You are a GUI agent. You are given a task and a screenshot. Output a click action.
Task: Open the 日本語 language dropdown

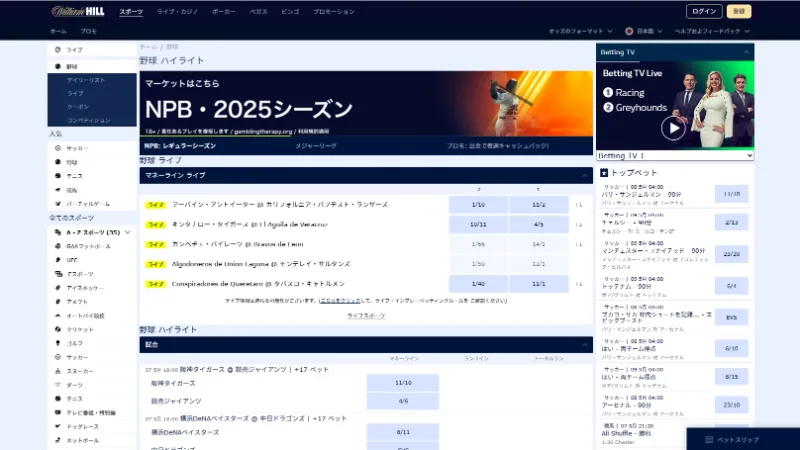coord(644,31)
